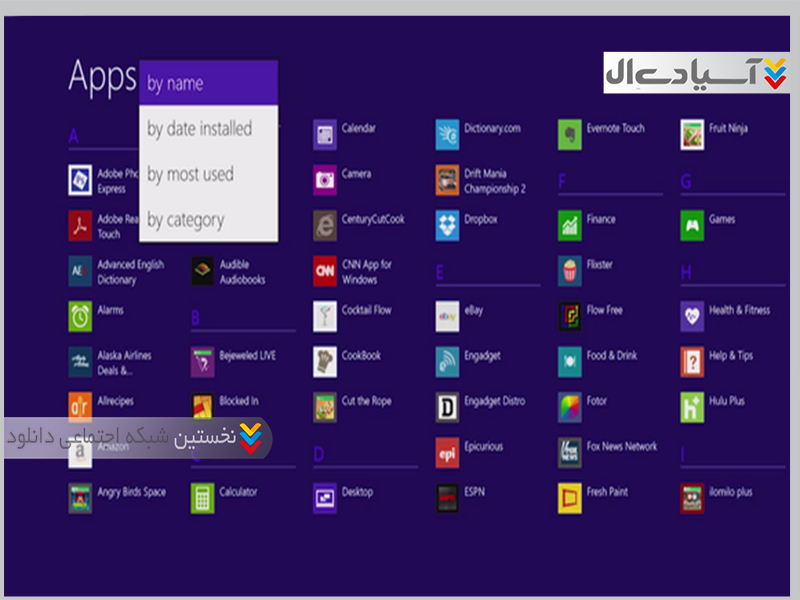
Task: Open the Calculator app icon
Action: click(203, 498)
